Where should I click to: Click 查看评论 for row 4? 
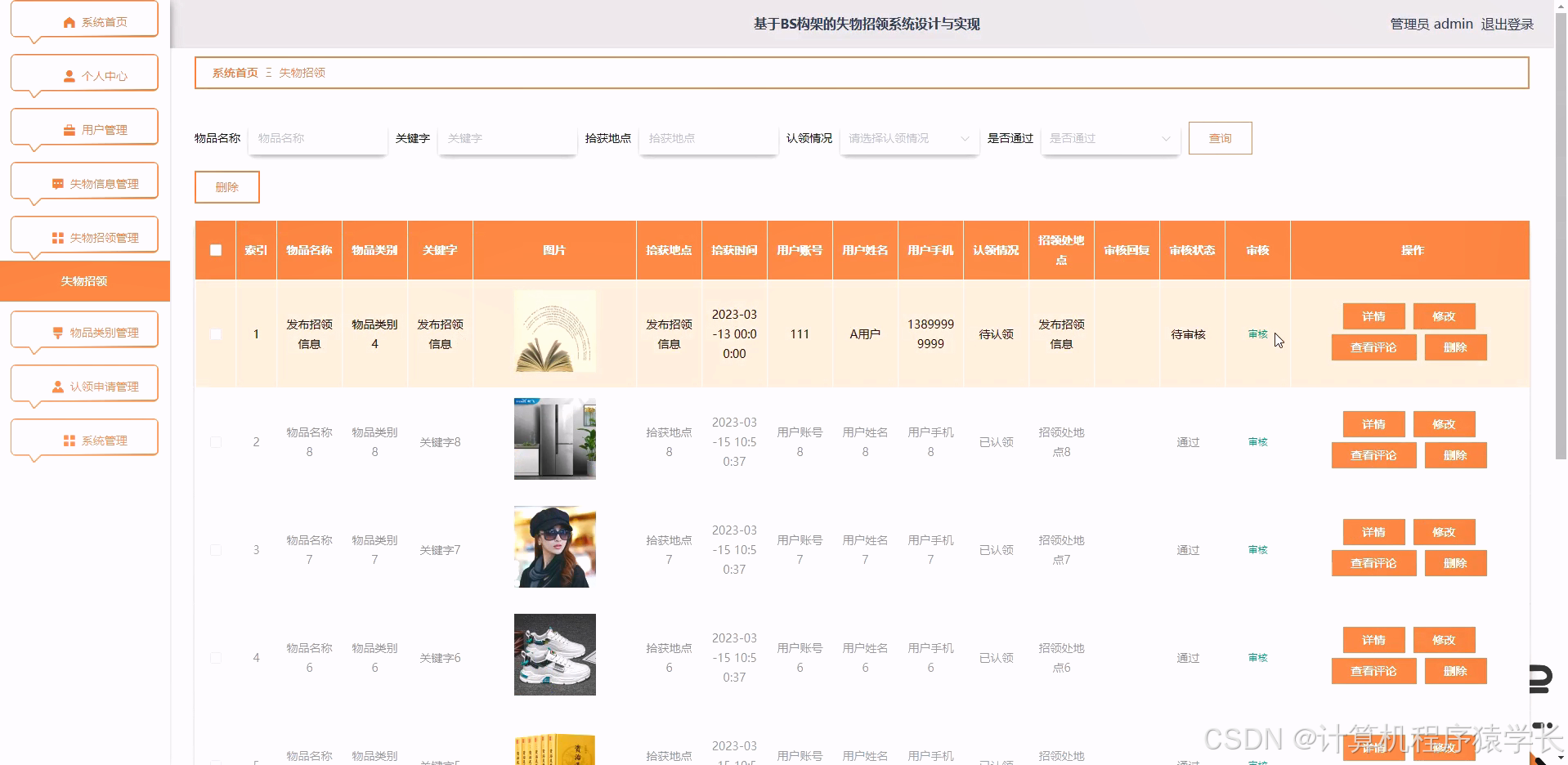point(1373,671)
